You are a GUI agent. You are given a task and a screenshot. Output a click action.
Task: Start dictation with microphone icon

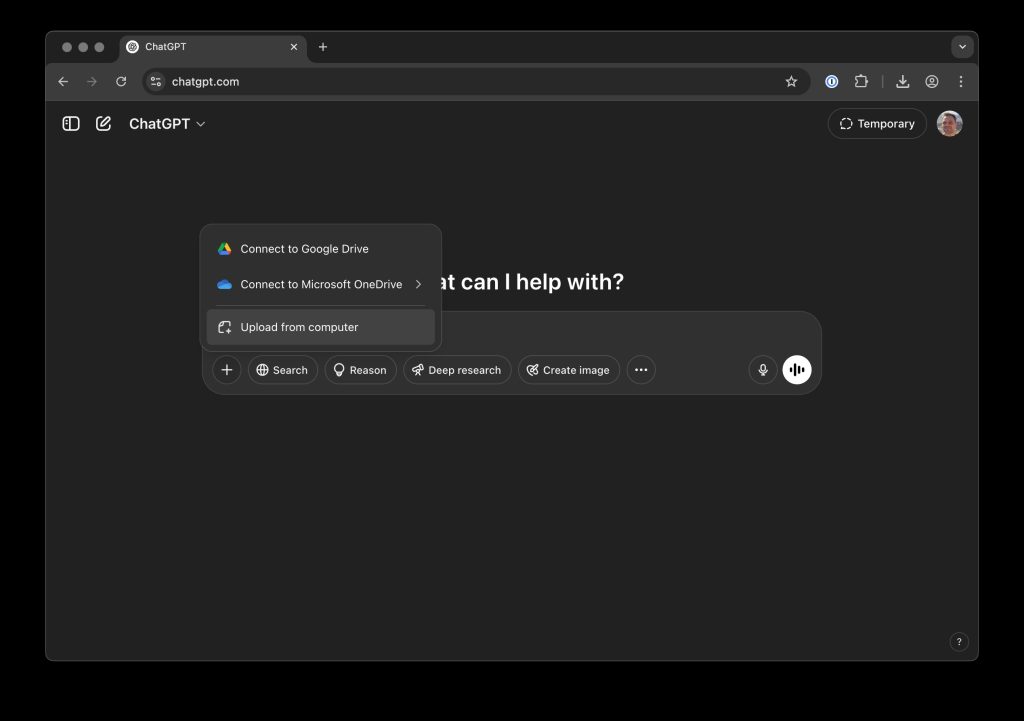coord(763,370)
